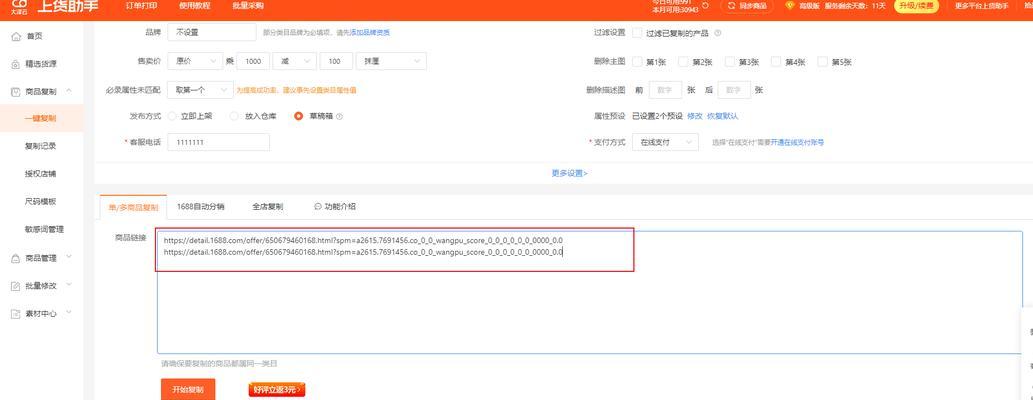Click the multiplier field showing 1000
This screenshot has width=1033, height=400.
tap(253, 61)
